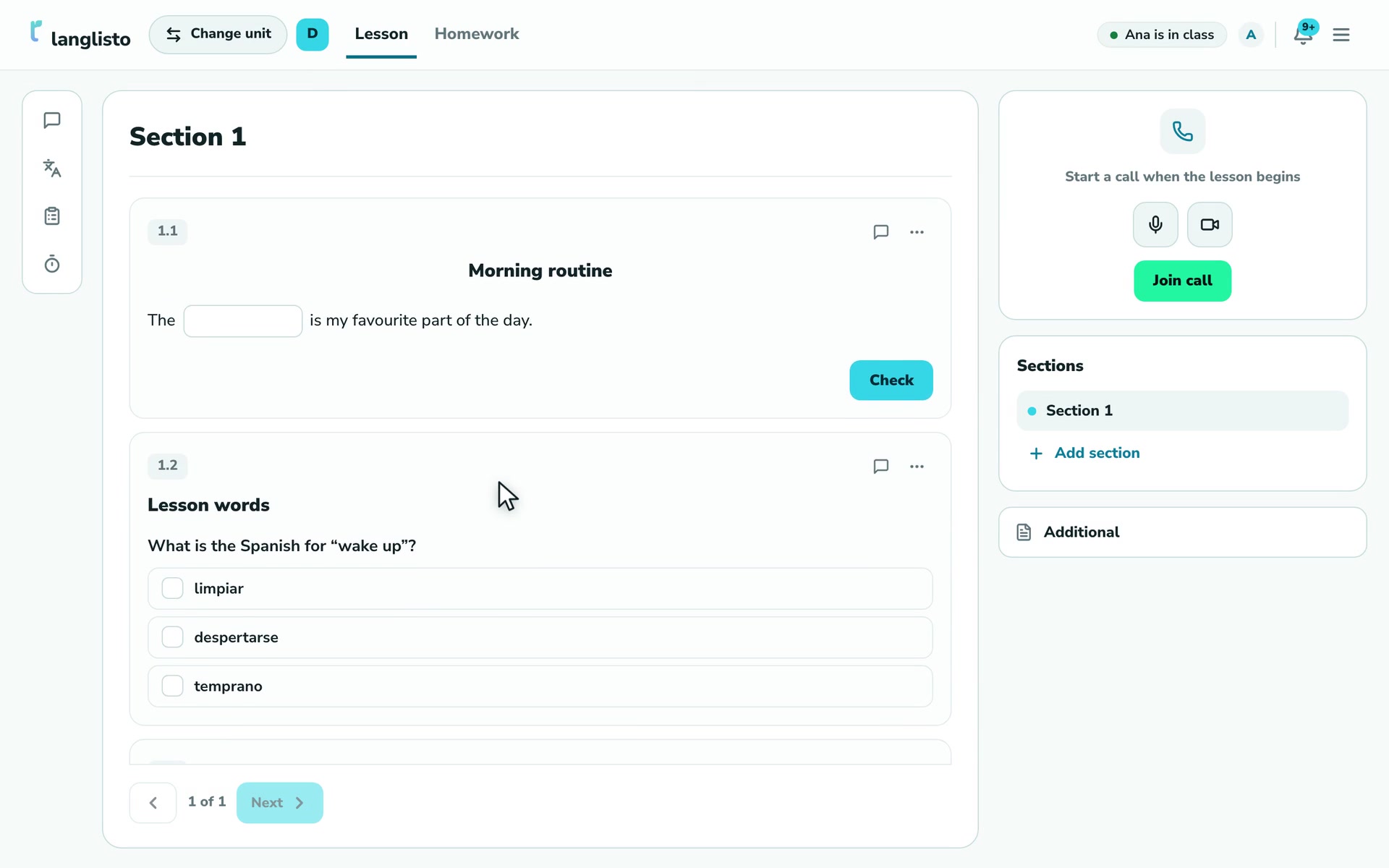Click the Join call button
The height and width of the screenshot is (868, 1389).
pos(1182,281)
